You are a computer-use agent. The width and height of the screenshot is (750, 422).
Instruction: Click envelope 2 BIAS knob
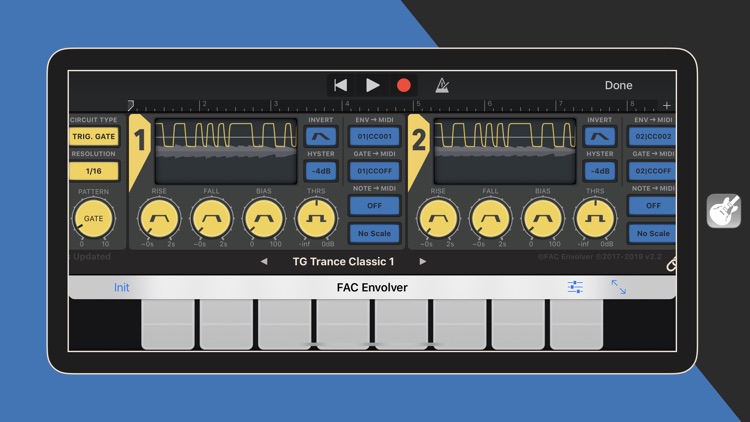click(x=543, y=219)
